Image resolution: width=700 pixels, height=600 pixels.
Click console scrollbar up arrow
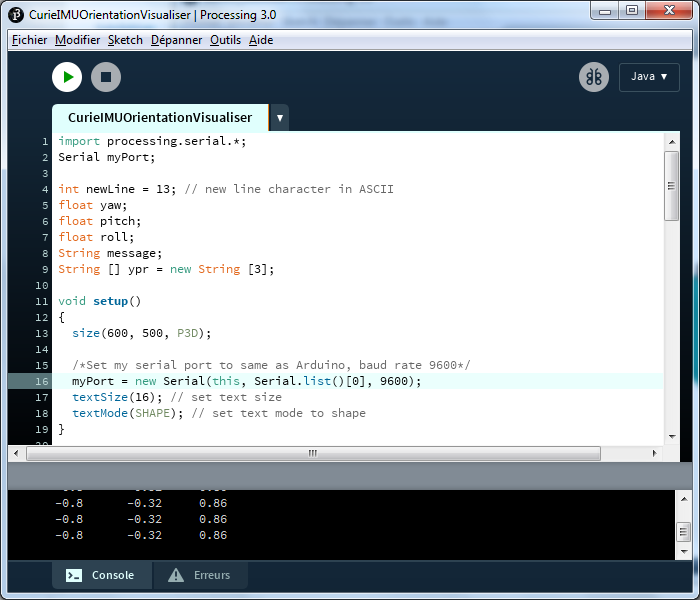pos(683,499)
